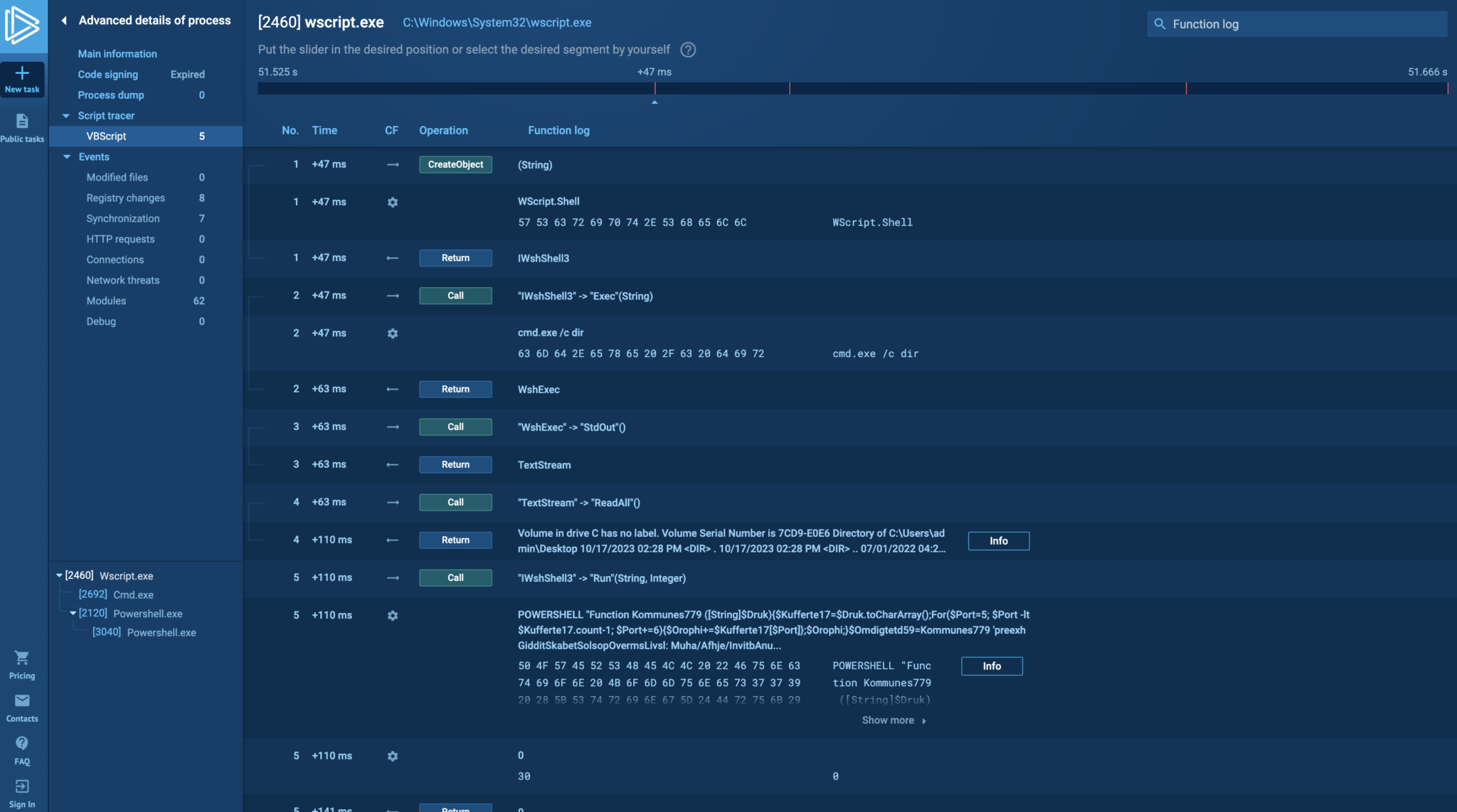The height and width of the screenshot is (812, 1457).
Task: Click Info button for ReadAll return output
Action: 998,541
